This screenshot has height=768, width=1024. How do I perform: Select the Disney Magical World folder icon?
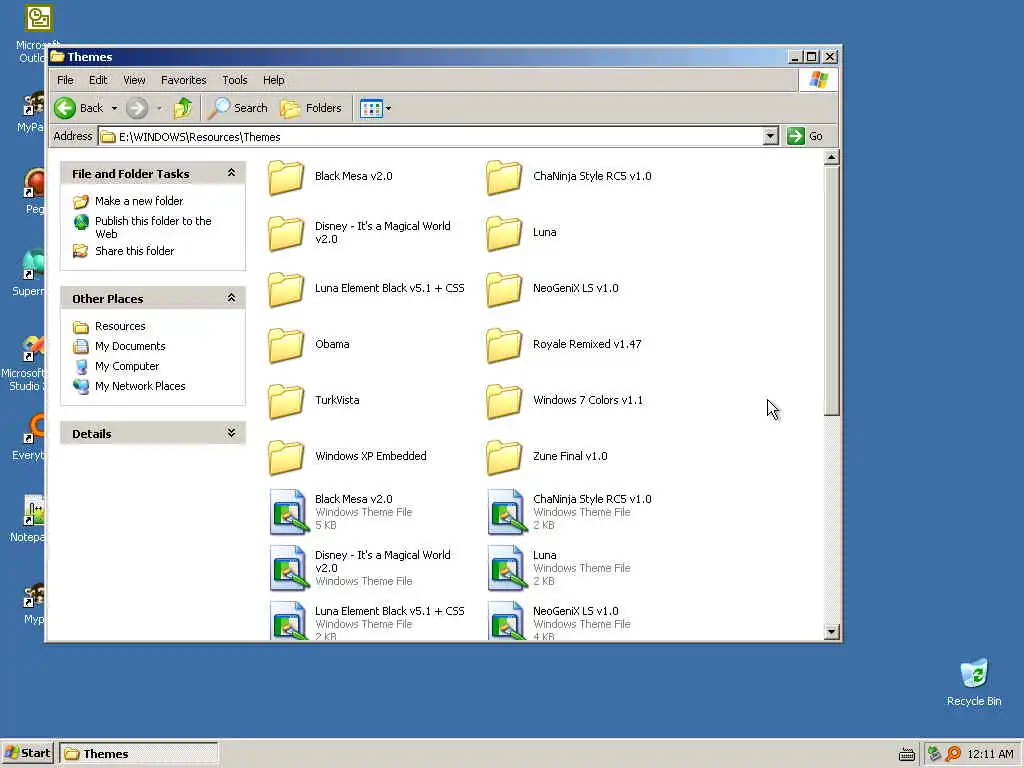coord(286,233)
